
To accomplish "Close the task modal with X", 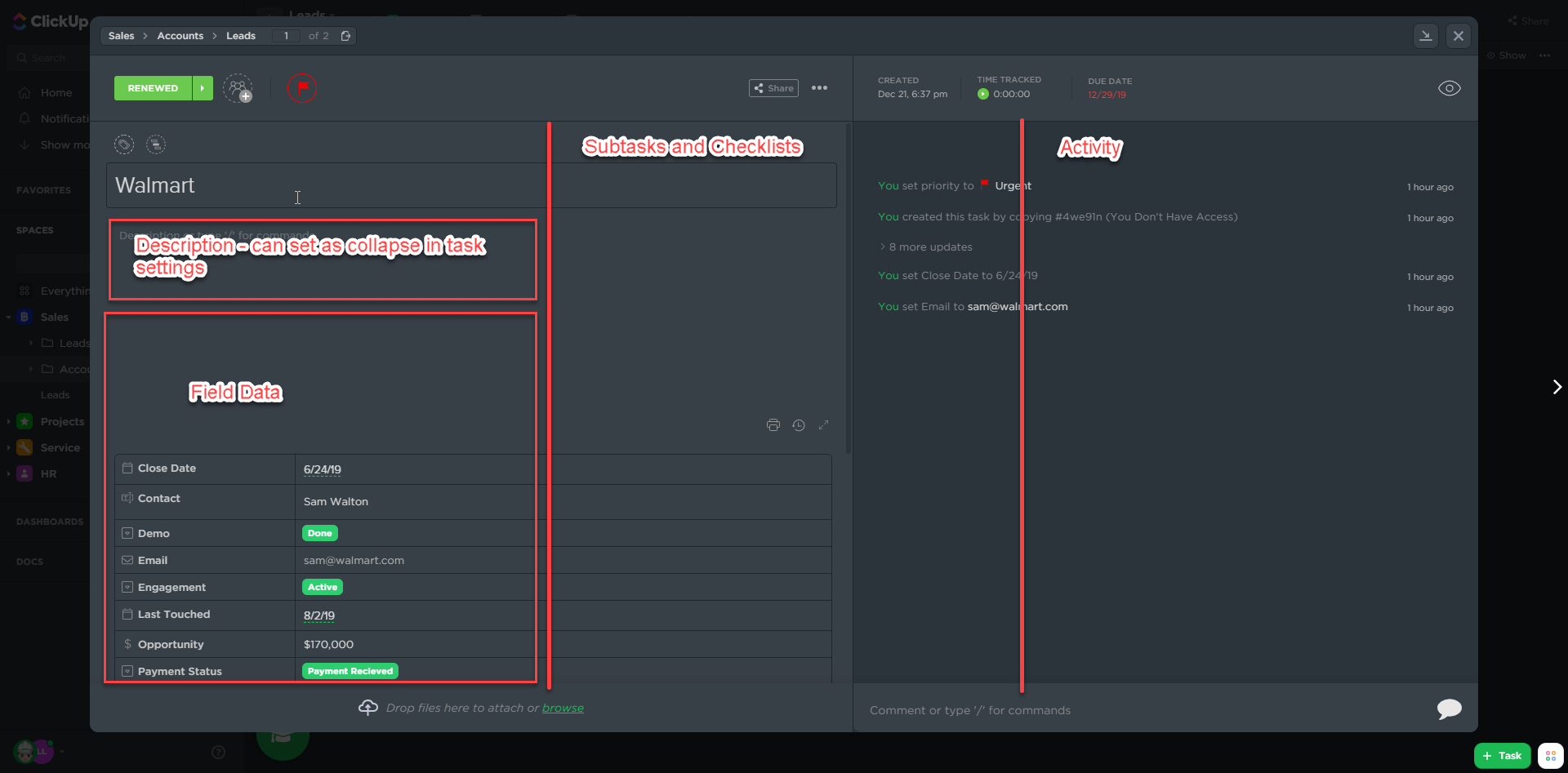I will 1459,36.
